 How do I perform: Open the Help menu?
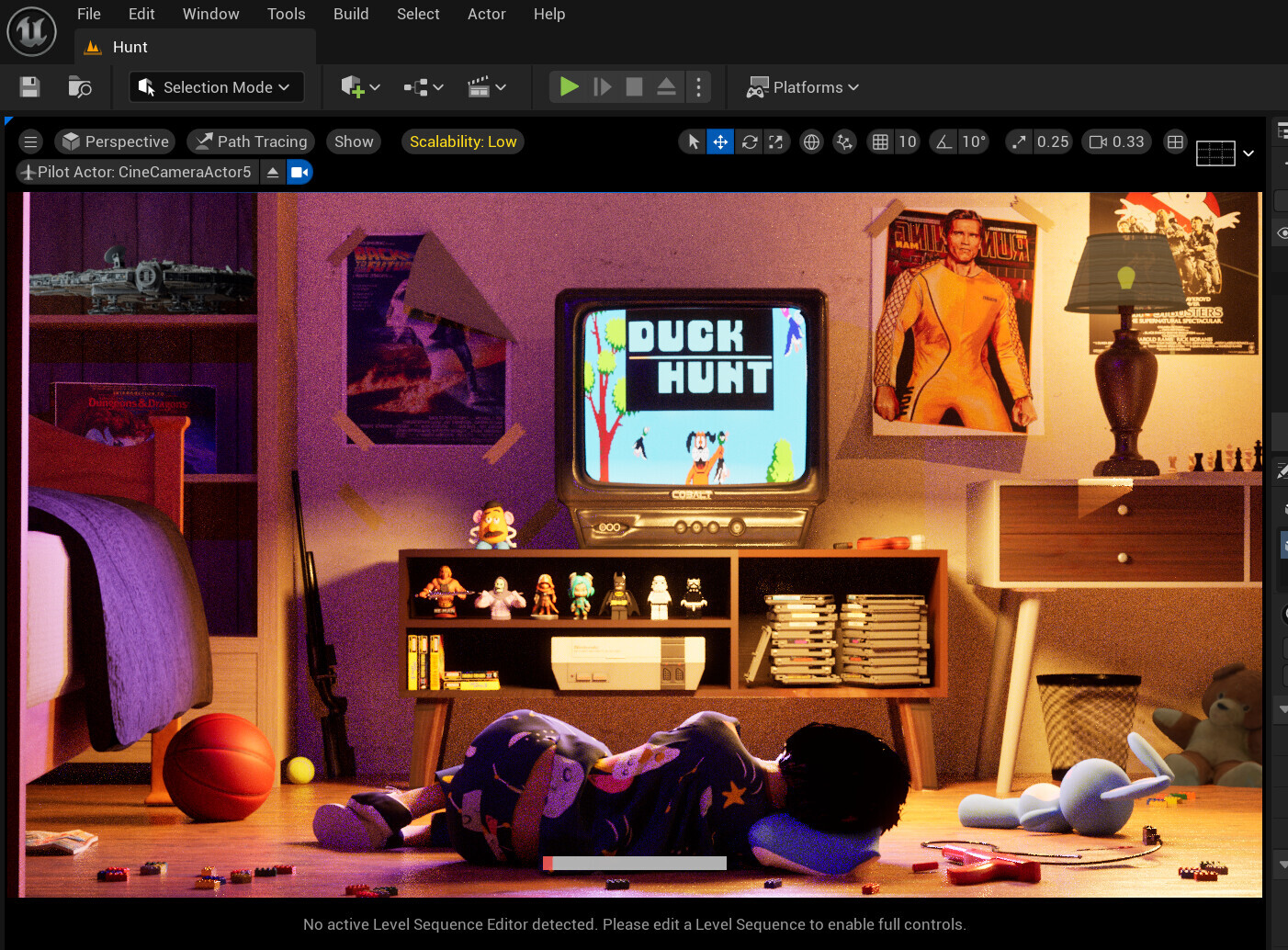[549, 14]
